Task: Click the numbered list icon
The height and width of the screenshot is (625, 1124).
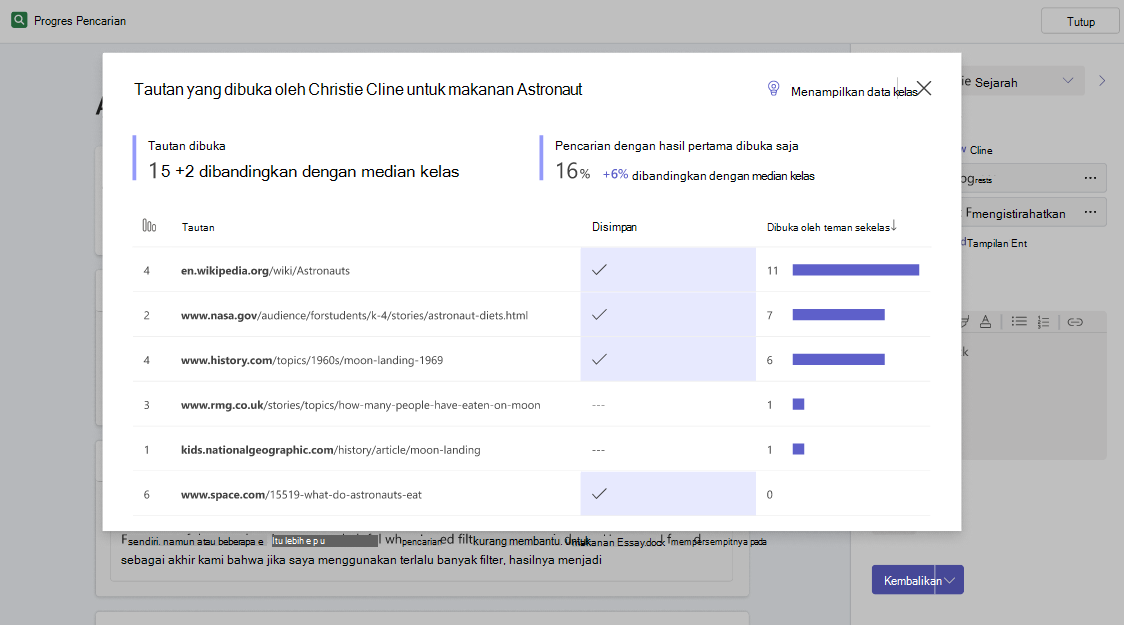Action: (1044, 323)
